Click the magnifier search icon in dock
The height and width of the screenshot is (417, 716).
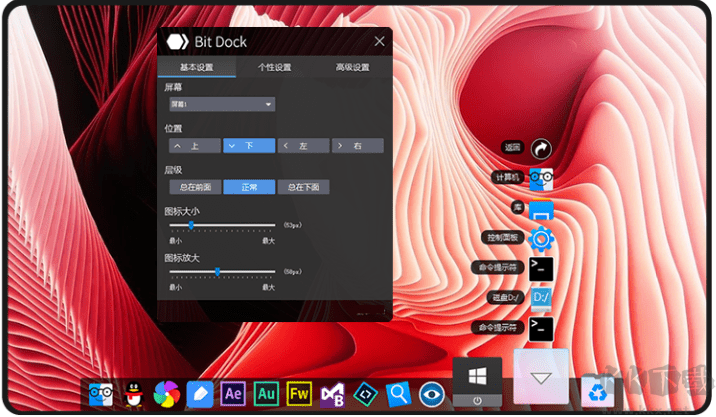click(398, 393)
